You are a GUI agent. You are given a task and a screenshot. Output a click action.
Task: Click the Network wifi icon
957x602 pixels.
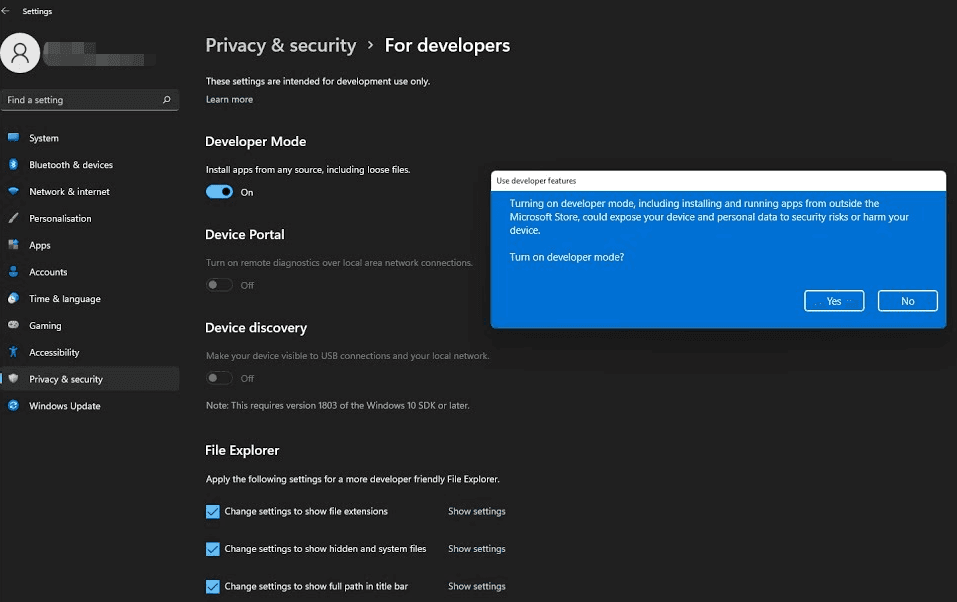pos(13,191)
